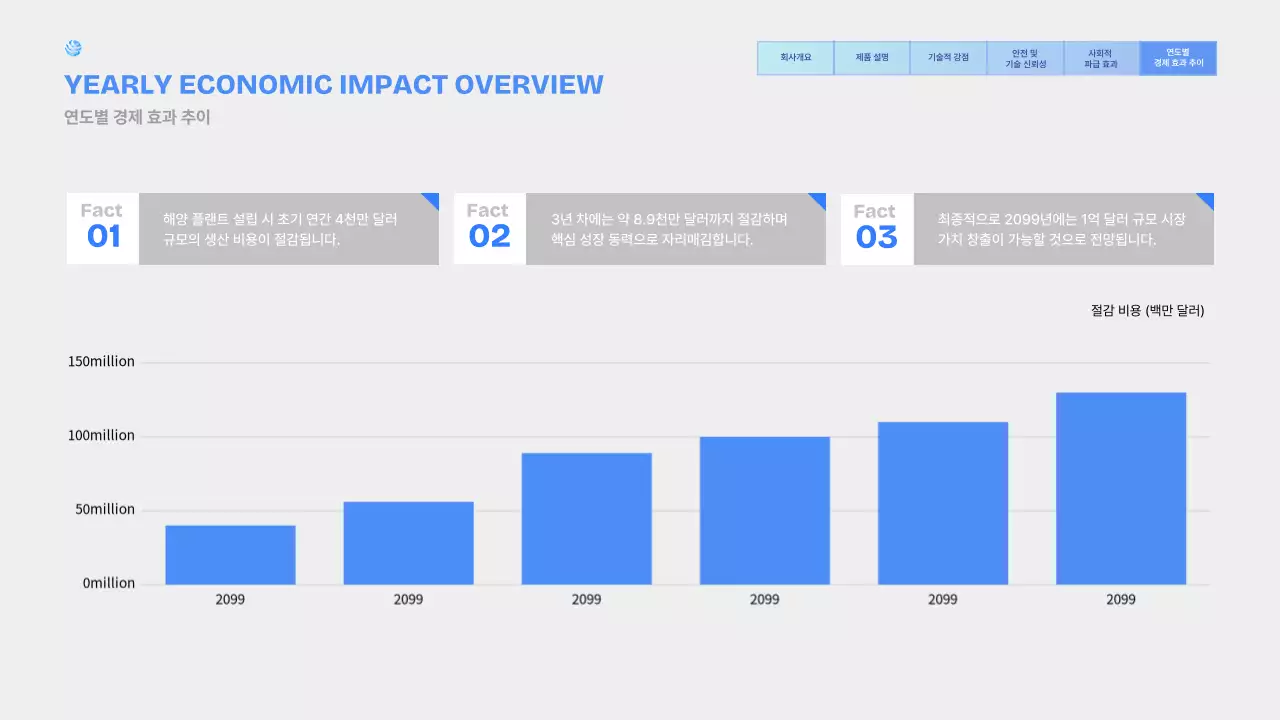The width and height of the screenshot is (1280, 720).
Task: Select the 절감 비용 (백만 달러) chart label
Action: pos(1147,311)
